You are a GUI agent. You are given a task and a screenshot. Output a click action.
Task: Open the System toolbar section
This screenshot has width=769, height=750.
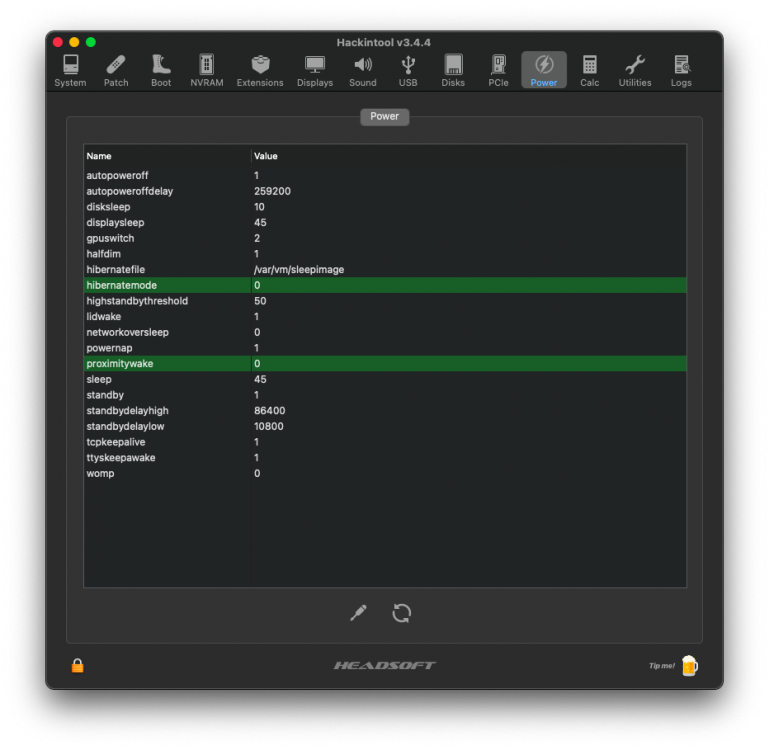[x=70, y=70]
